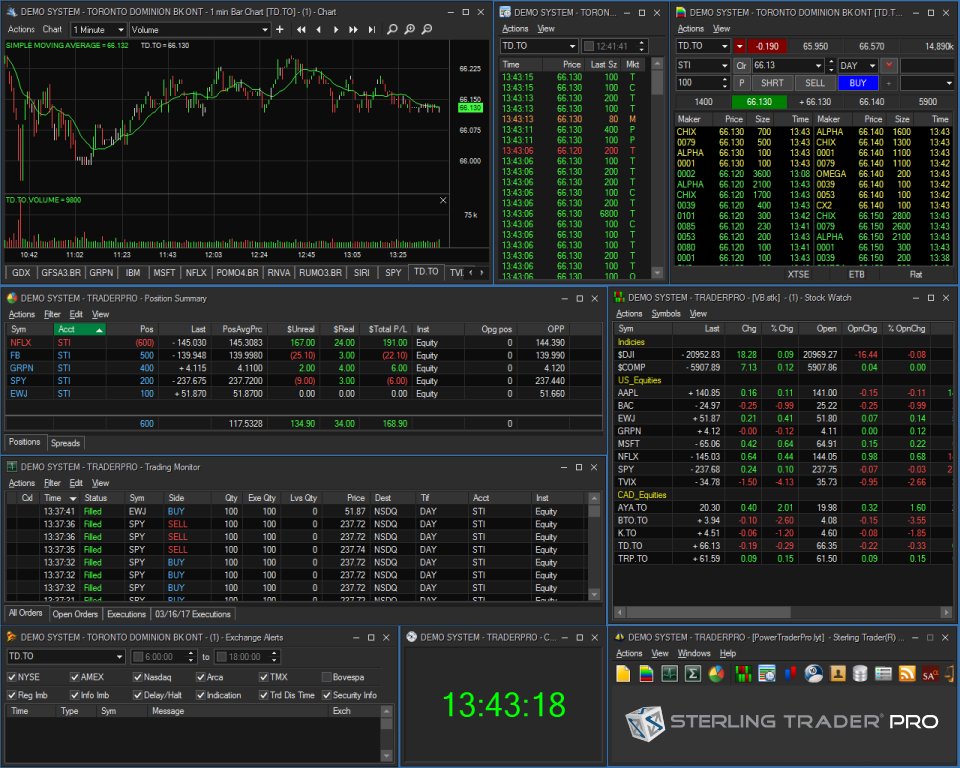Toggle the Arca checkbox

click(201, 677)
